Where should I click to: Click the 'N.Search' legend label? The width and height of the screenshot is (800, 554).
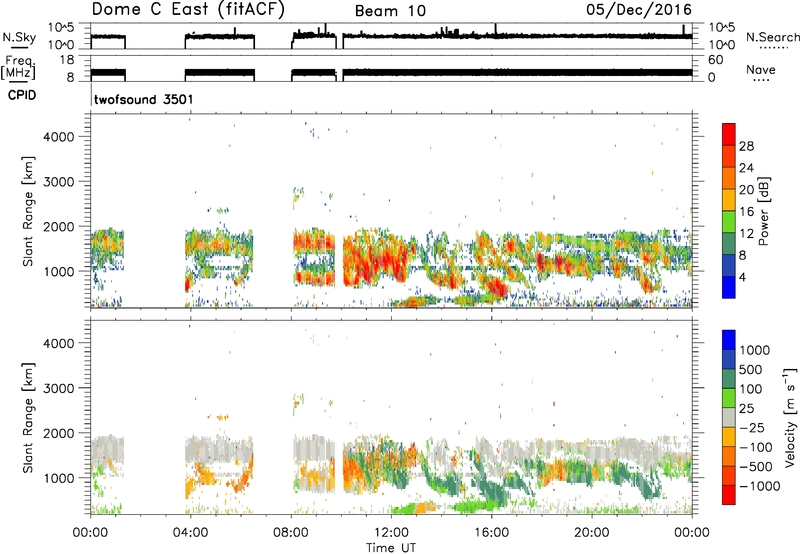(772, 37)
